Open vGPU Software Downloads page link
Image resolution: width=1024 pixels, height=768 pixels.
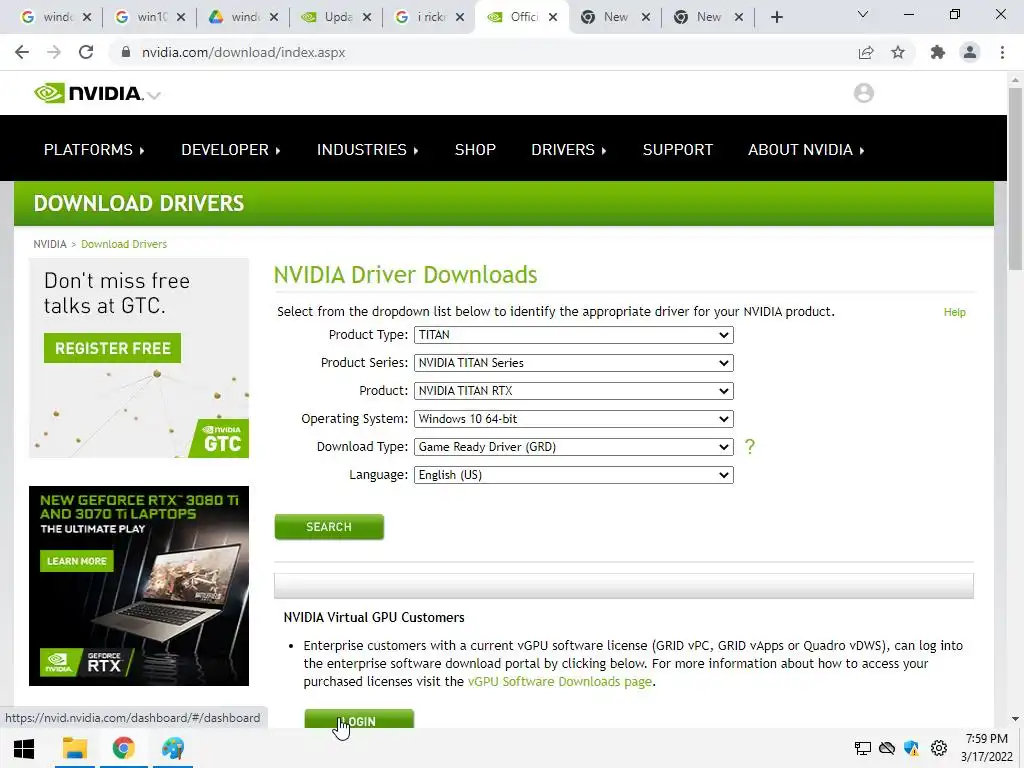pyautogui.click(x=560, y=682)
